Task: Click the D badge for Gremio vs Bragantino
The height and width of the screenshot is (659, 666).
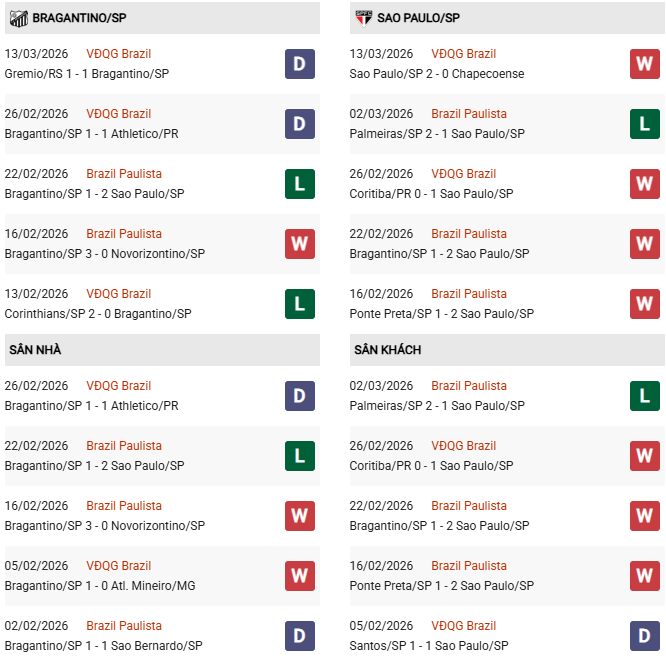Action: 299,64
